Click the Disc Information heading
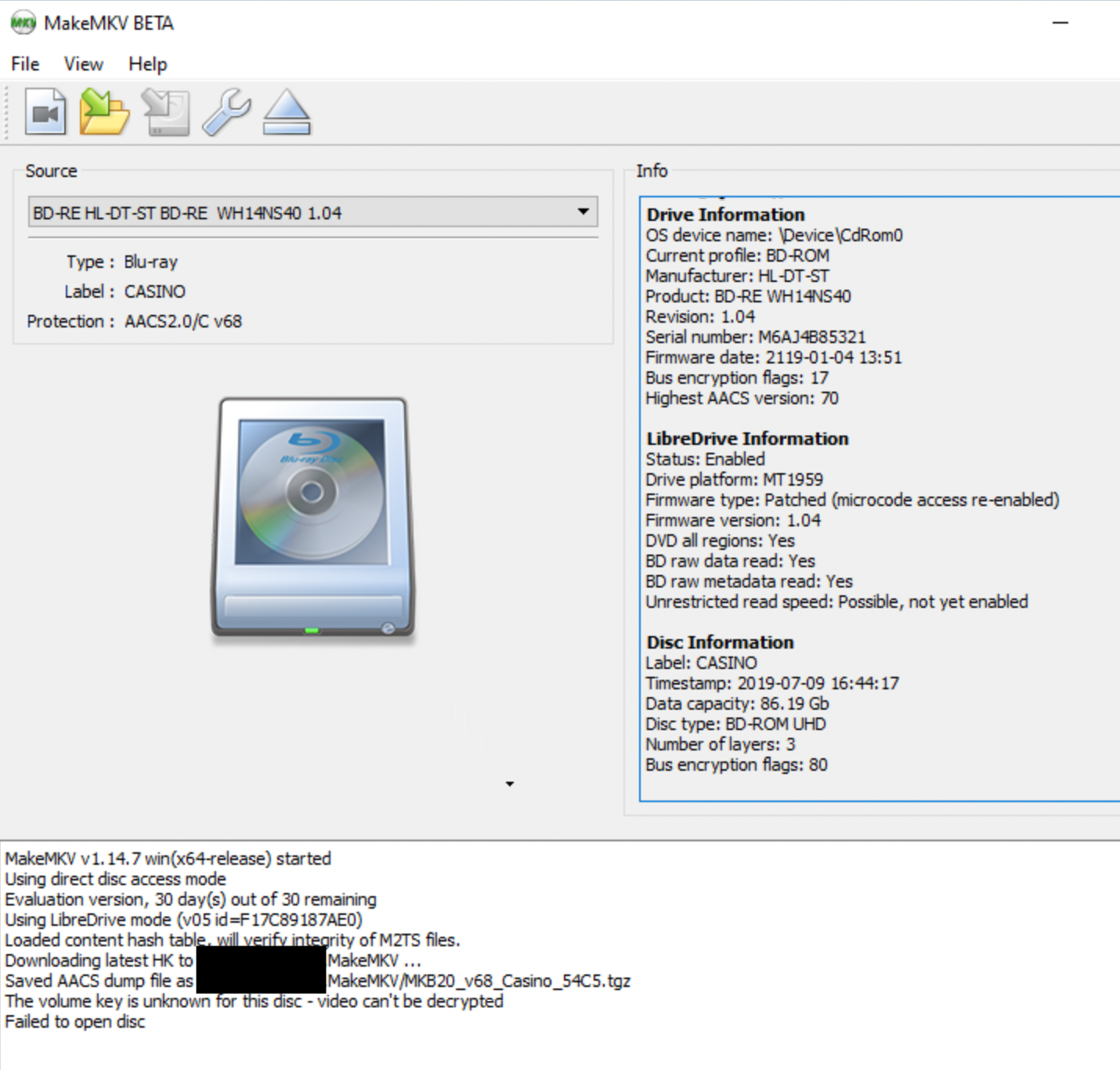 720,642
